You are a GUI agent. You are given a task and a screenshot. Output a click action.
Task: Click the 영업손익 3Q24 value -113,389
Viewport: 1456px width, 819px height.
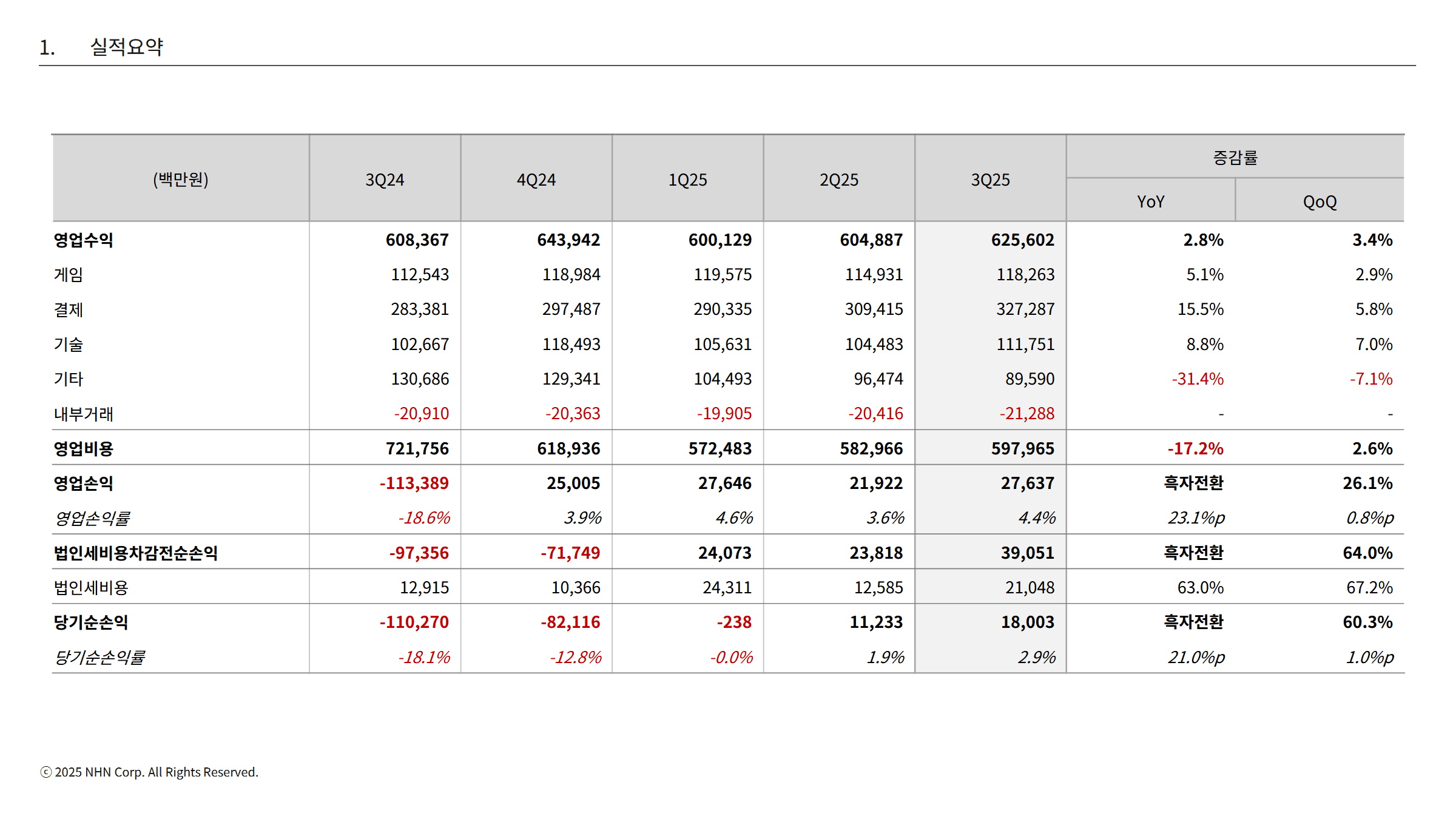pos(414,484)
